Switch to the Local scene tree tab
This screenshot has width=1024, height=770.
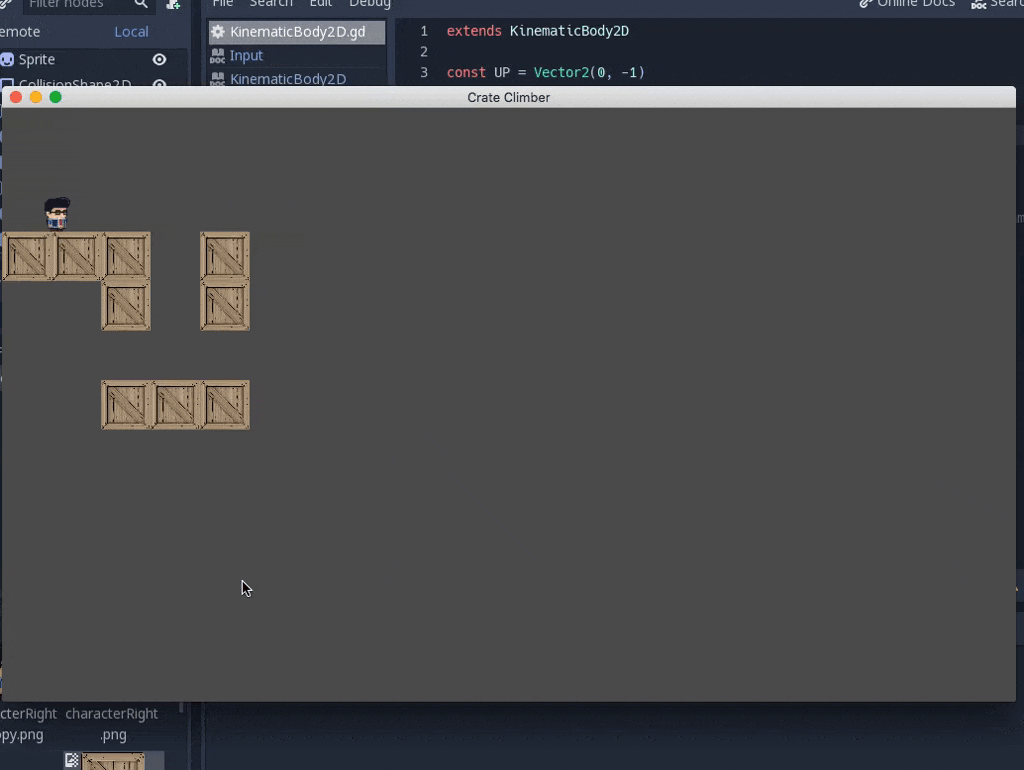pos(131,32)
